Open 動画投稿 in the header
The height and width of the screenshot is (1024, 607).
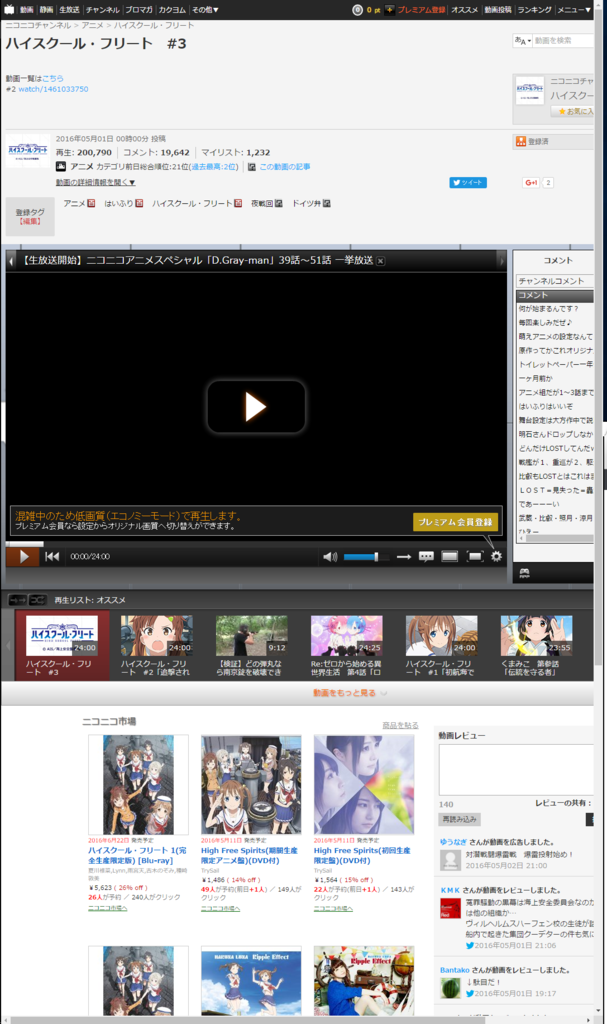[498, 10]
